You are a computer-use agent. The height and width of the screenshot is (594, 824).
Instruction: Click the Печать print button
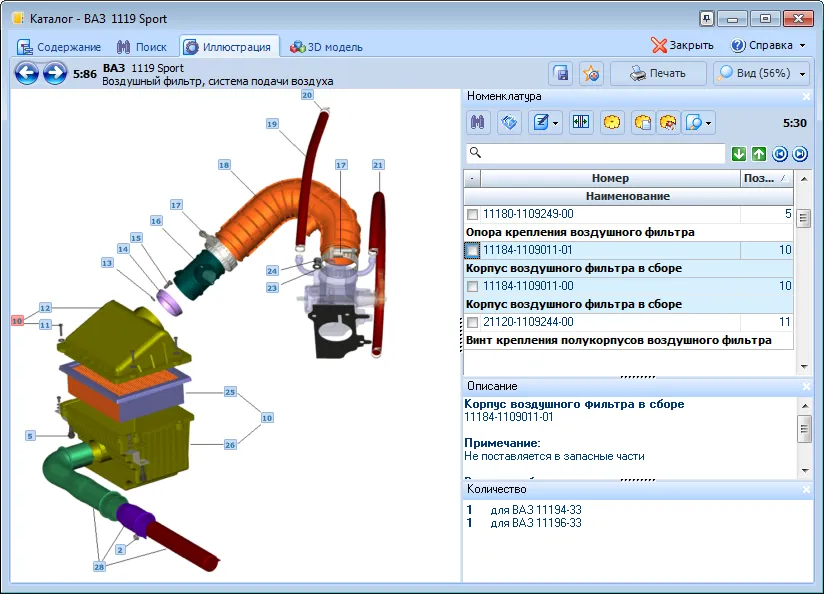(x=658, y=74)
